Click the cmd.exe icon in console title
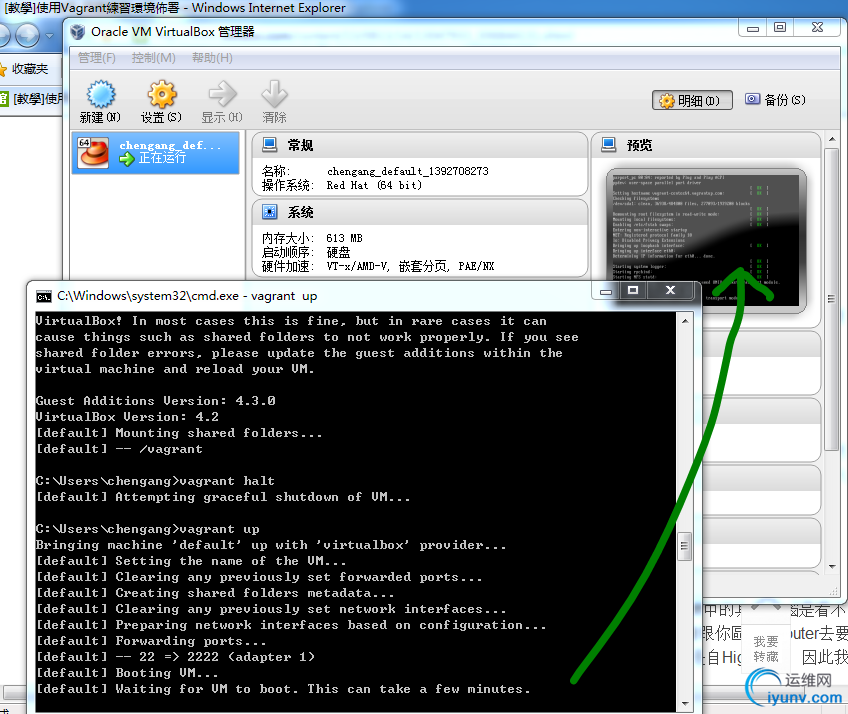 click(x=43, y=296)
